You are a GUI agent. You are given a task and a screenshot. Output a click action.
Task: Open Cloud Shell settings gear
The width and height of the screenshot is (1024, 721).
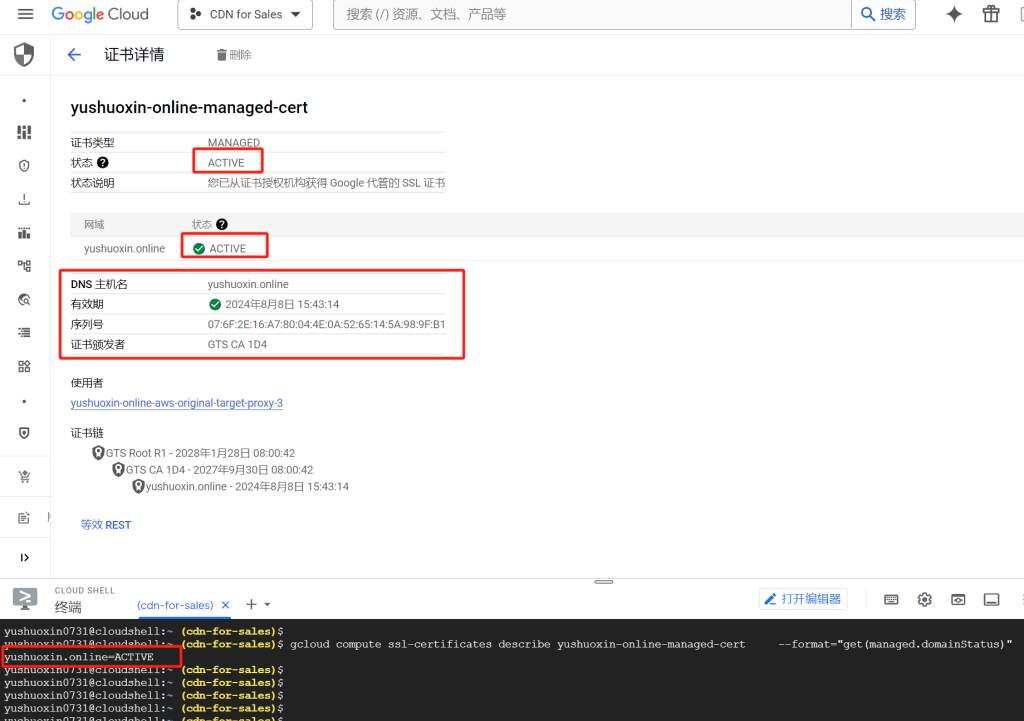(x=924, y=599)
